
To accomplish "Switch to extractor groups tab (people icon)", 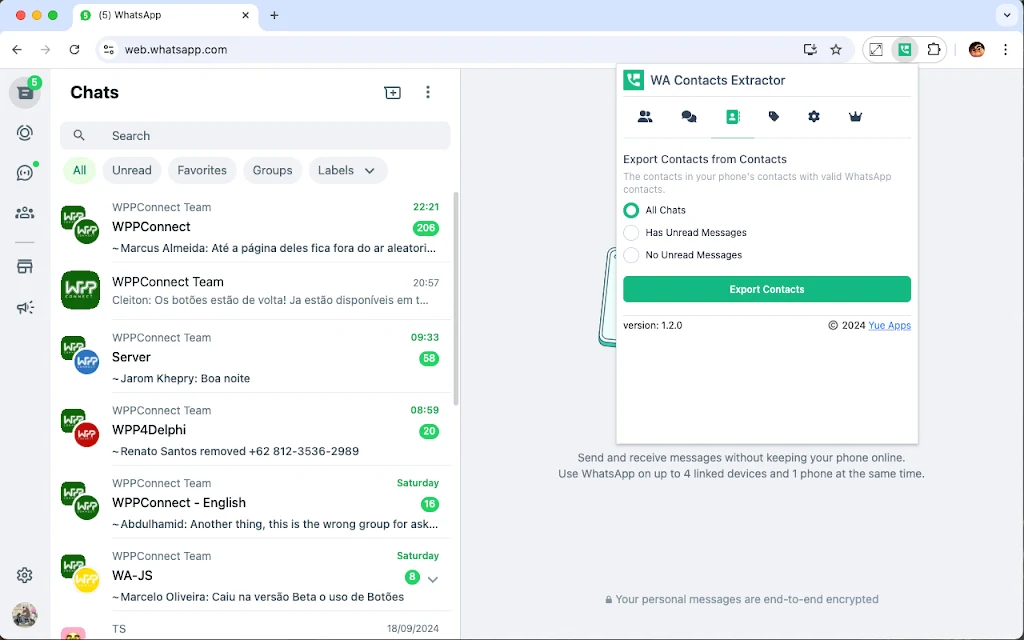I will pyautogui.click(x=645, y=117).
